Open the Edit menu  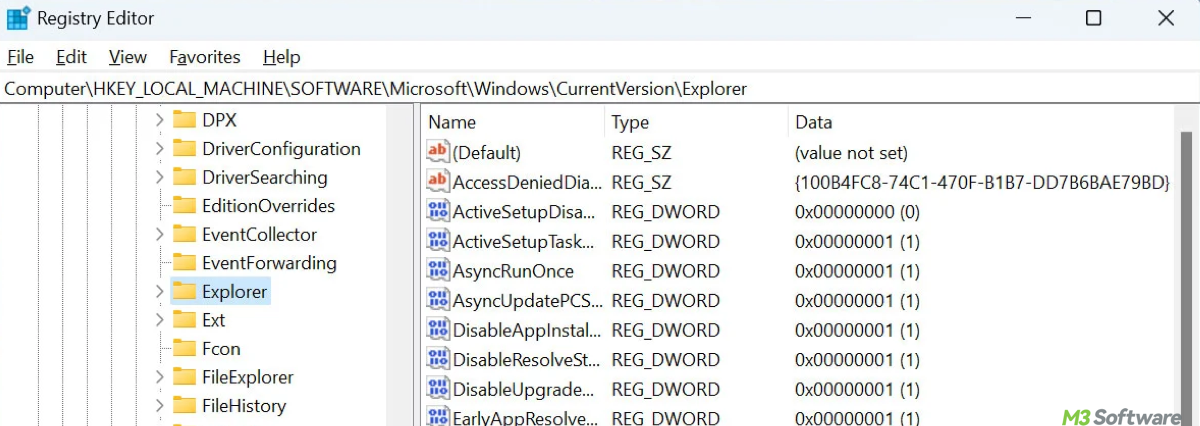click(71, 57)
